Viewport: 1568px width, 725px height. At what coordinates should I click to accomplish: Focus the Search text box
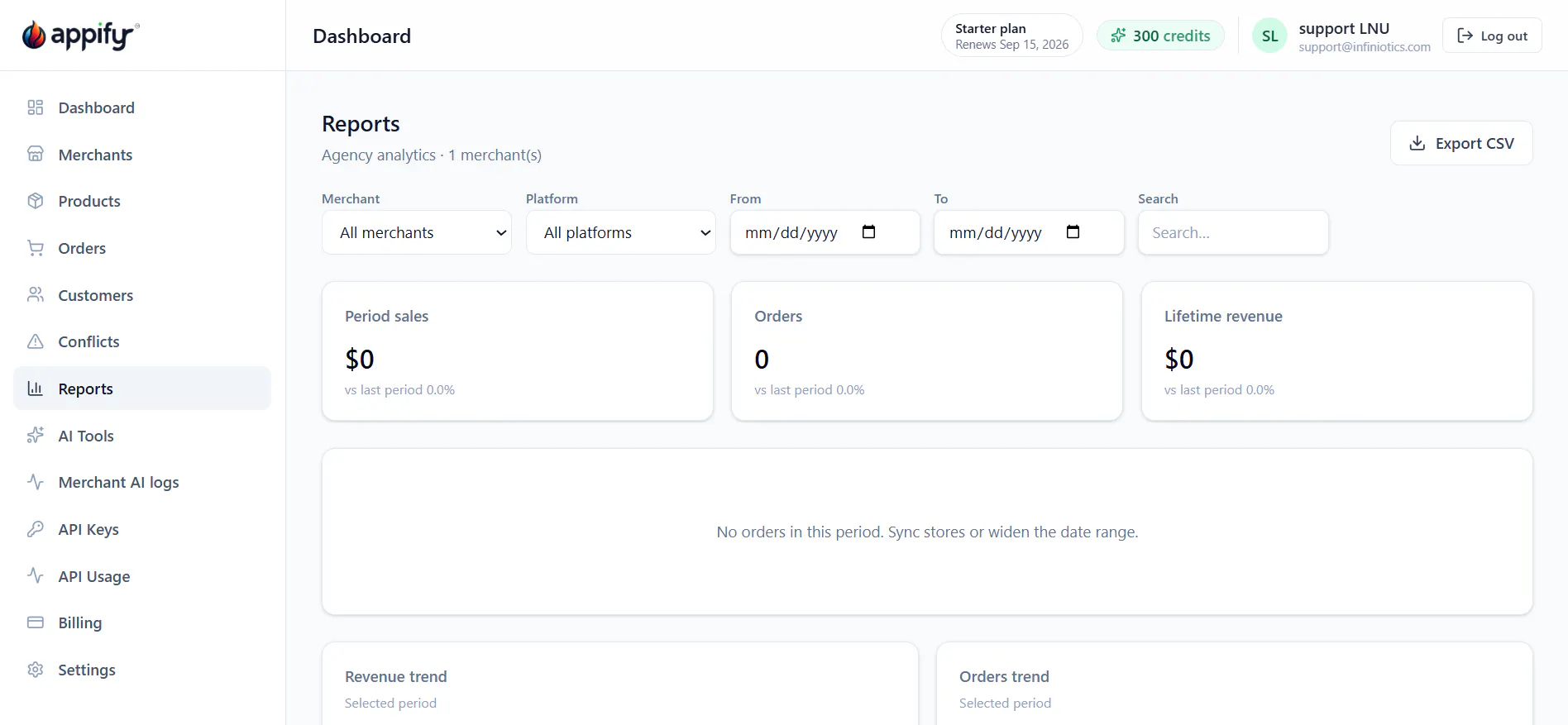coord(1233,232)
